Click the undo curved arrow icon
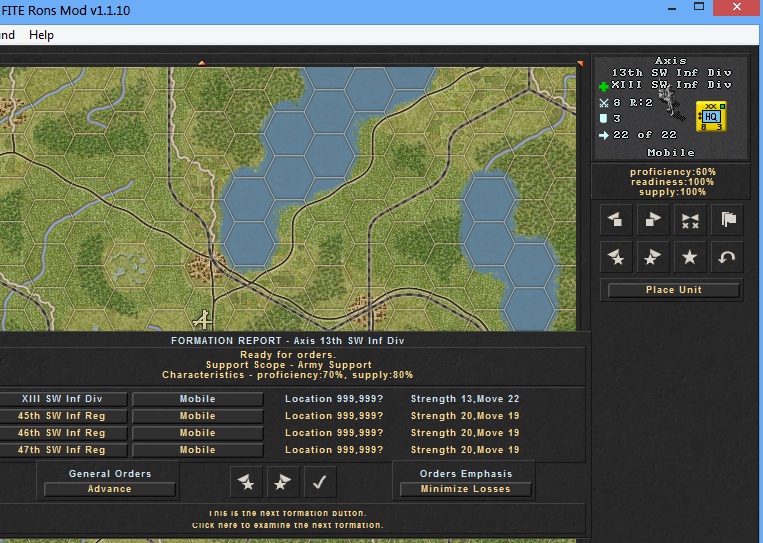Image resolution: width=763 pixels, height=543 pixels. pyautogui.click(x=727, y=256)
